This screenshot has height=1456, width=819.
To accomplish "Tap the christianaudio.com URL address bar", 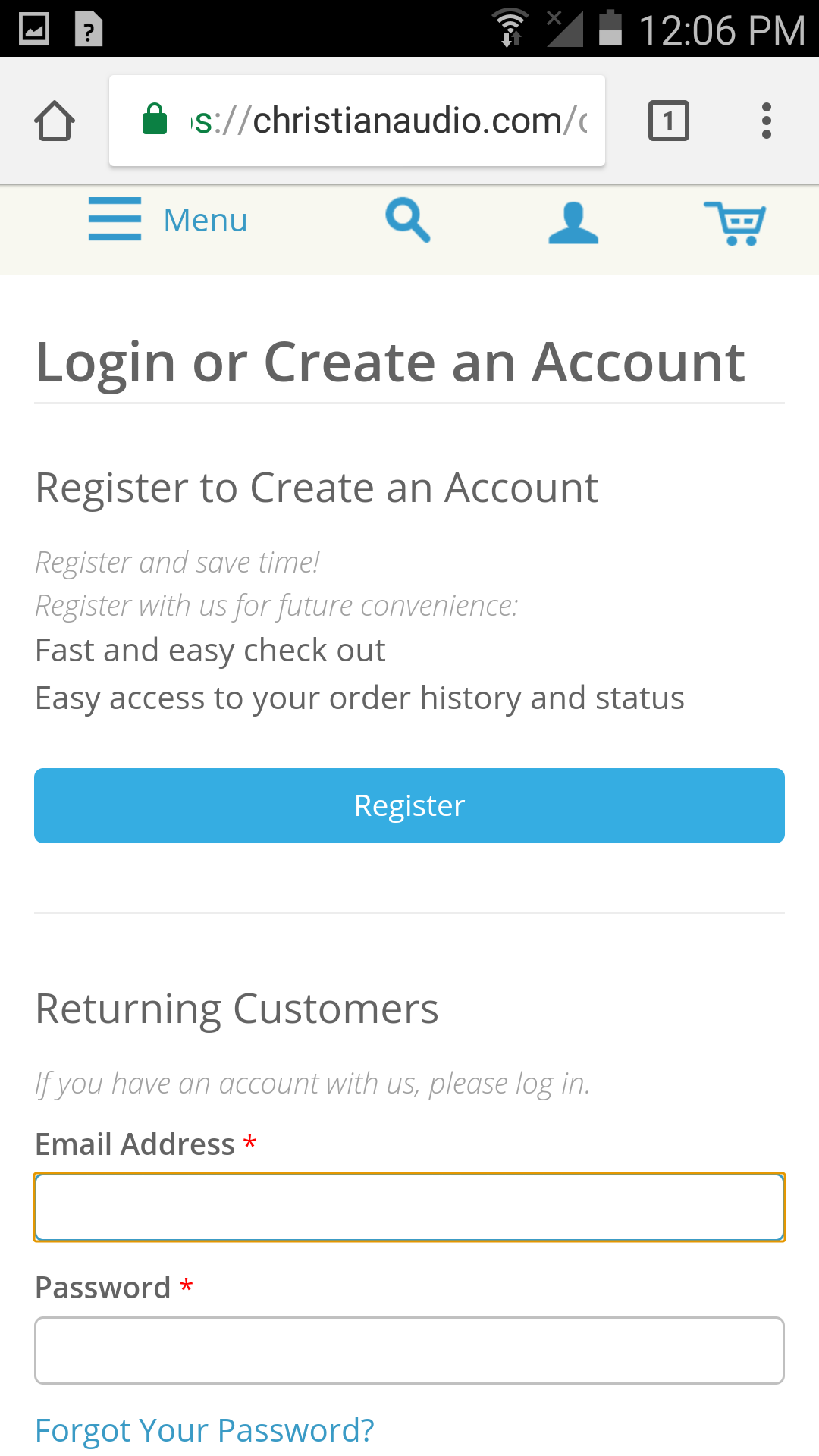I will click(357, 121).
